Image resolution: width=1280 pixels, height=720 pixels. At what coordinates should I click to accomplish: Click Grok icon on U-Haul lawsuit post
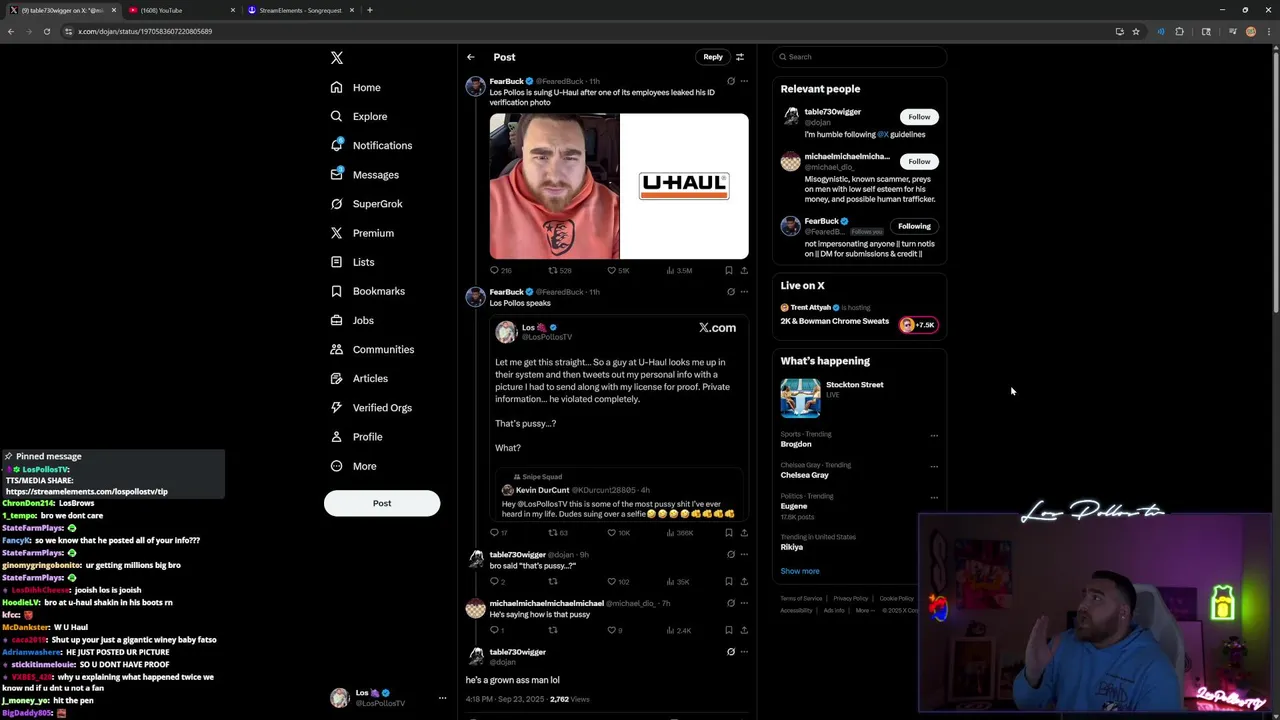[x=731, y=81]
